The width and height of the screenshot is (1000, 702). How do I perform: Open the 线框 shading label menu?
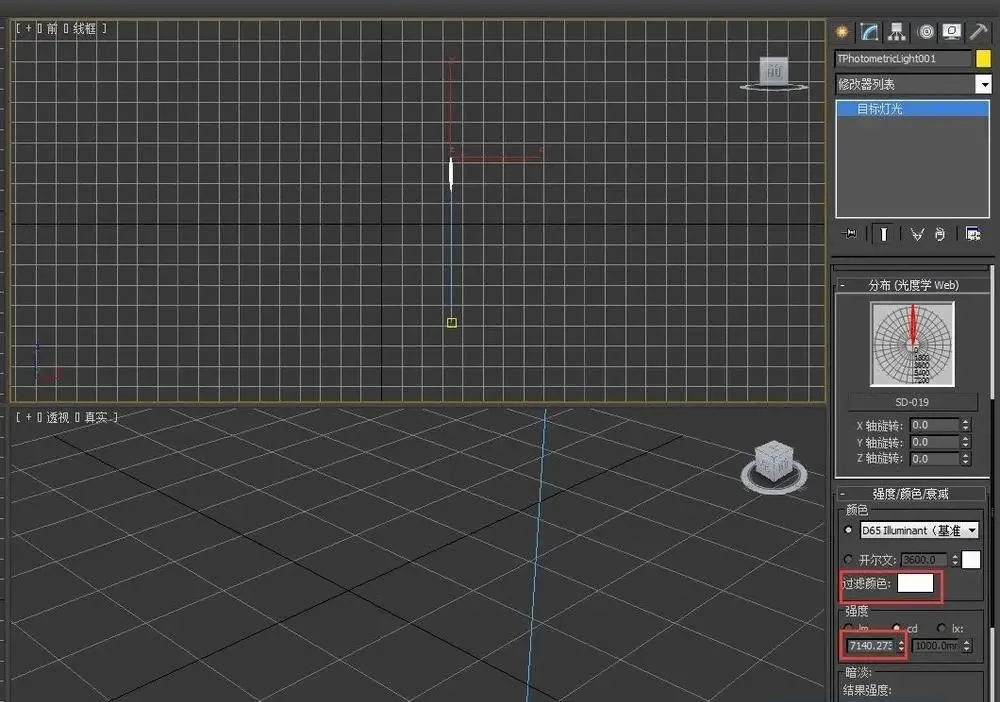click(x=84, y=29)
